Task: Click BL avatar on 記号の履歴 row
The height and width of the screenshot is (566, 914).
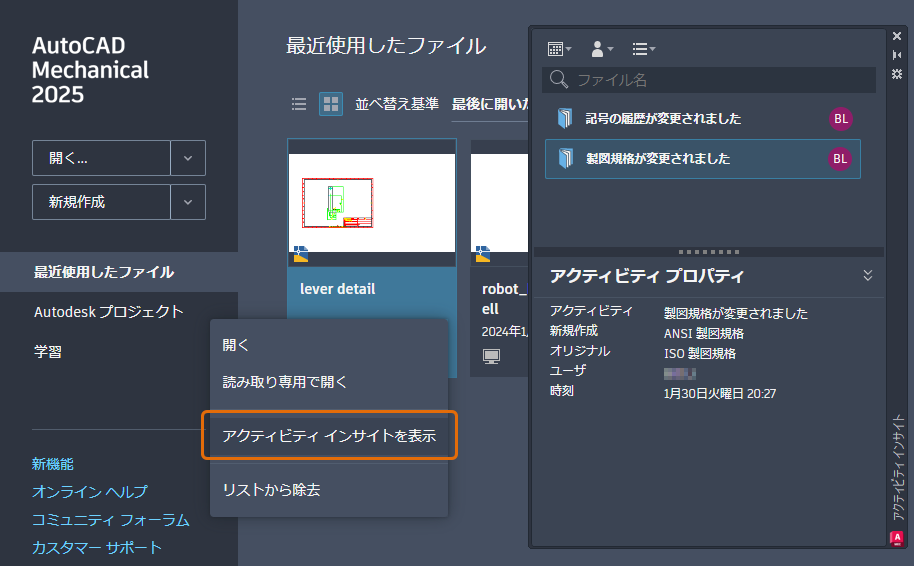Action: [x=841, y=119]
